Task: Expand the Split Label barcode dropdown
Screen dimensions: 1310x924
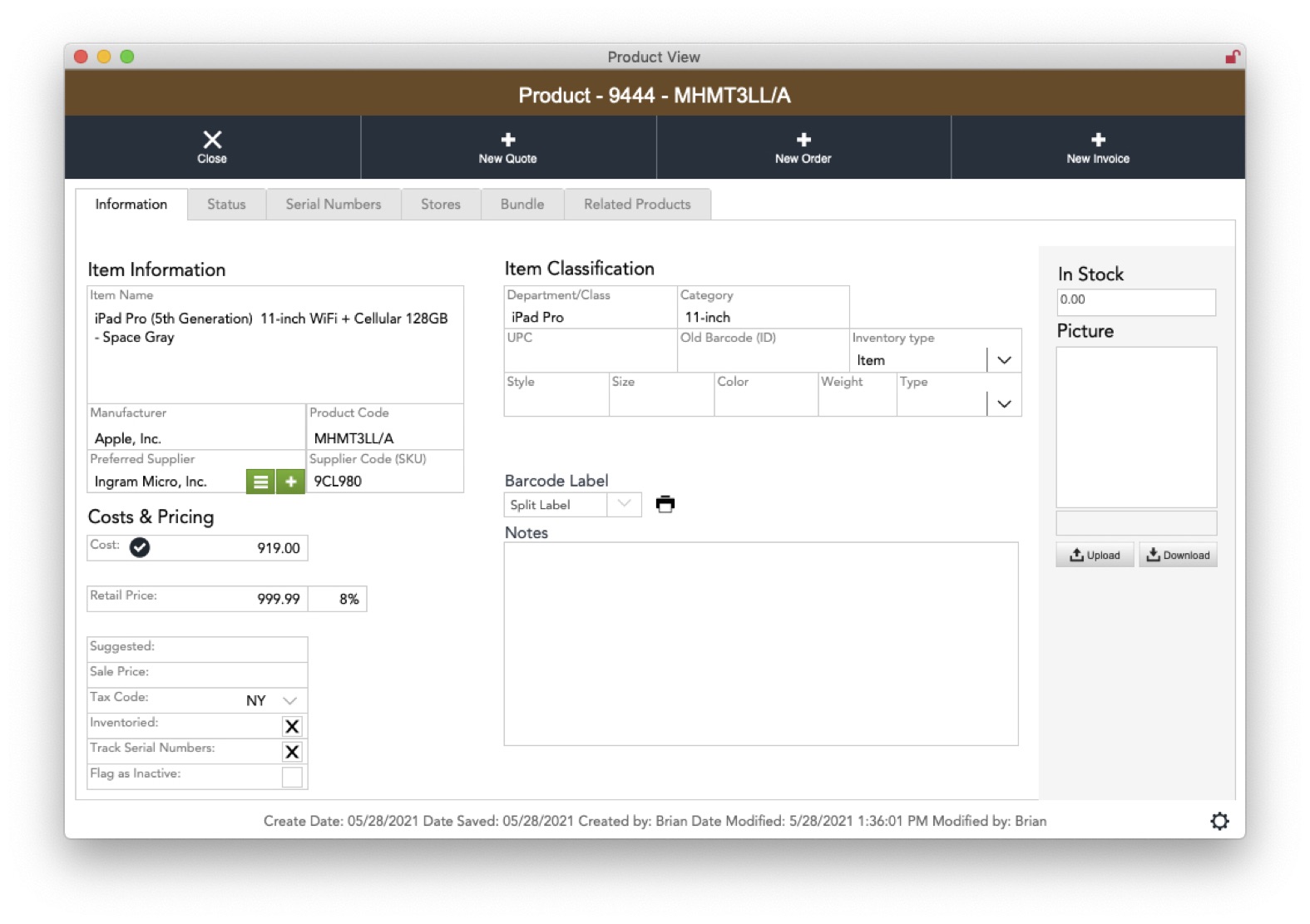Action: point(624,504)
